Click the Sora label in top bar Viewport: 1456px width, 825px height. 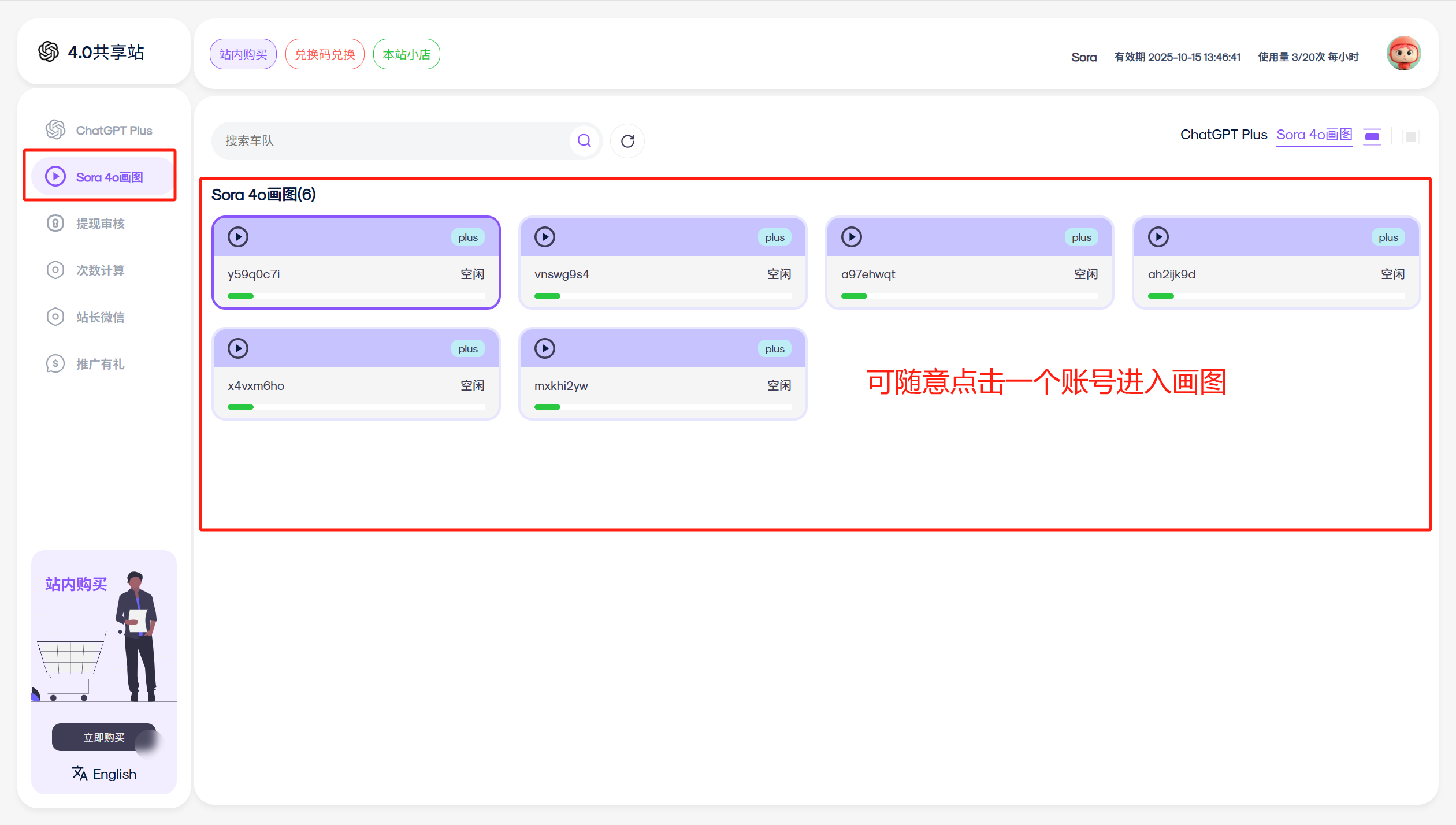click(x=1084, y=57)
